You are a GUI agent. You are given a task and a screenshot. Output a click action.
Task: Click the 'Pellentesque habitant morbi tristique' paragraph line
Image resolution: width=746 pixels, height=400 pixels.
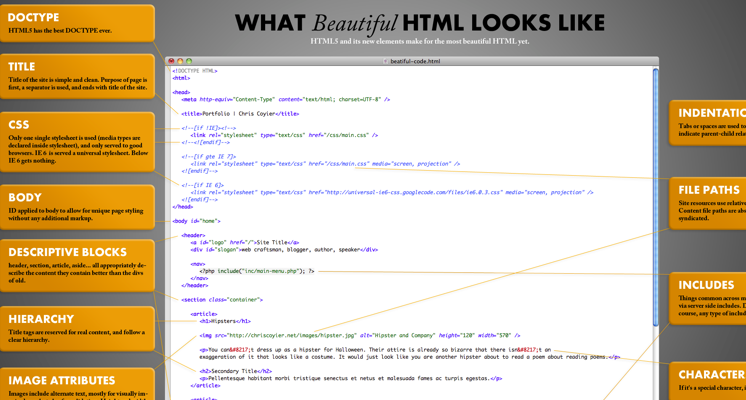point(351,378)
